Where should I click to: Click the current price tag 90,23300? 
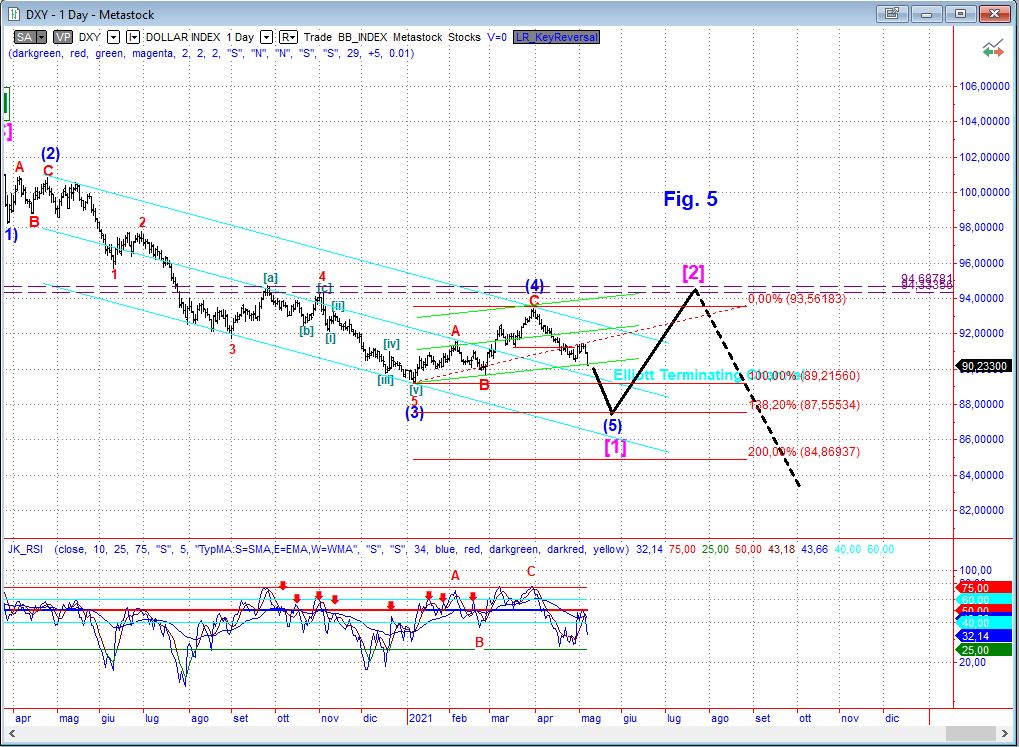pos(983,367)
